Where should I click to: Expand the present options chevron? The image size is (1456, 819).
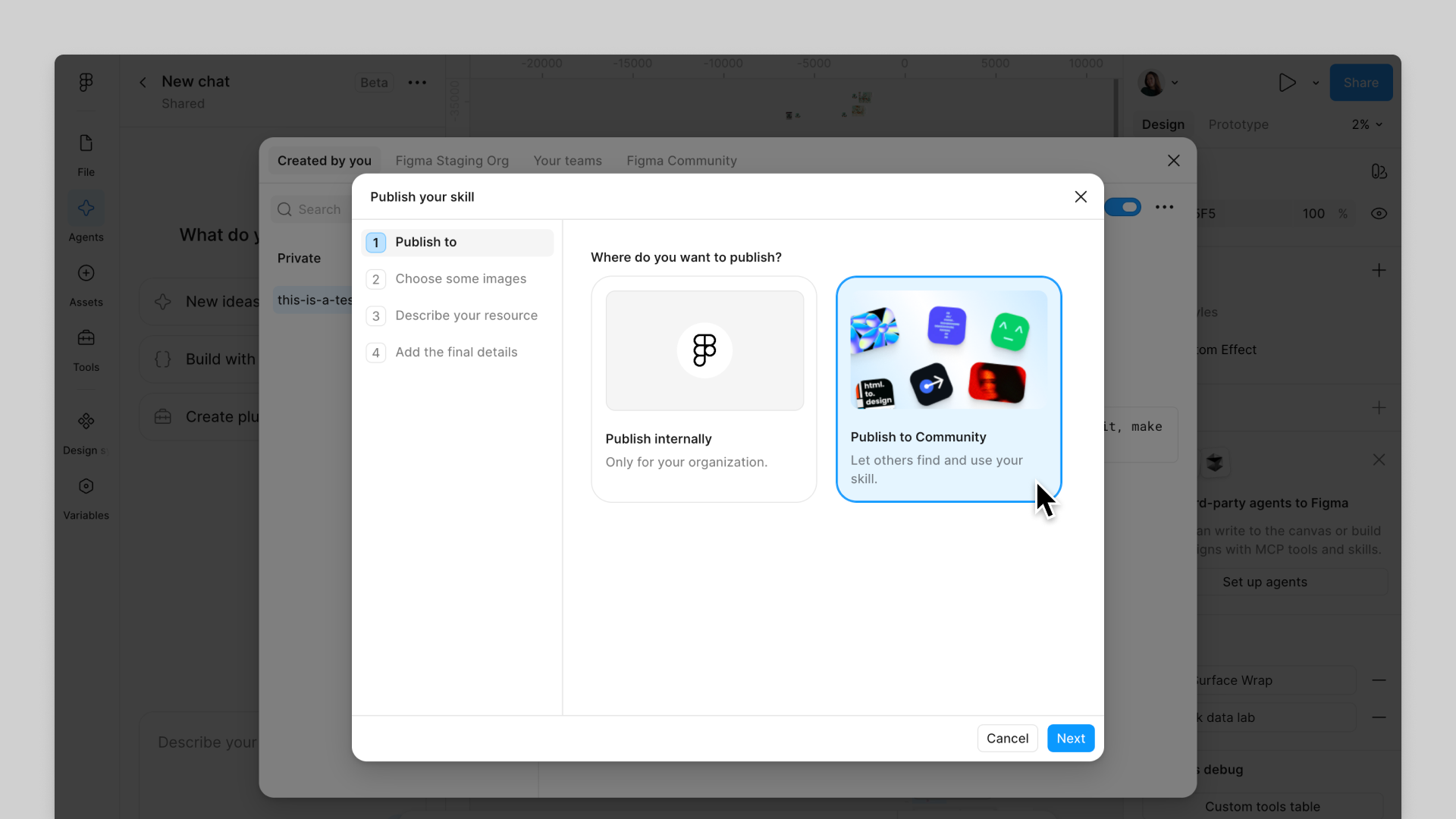[1316, 83]
